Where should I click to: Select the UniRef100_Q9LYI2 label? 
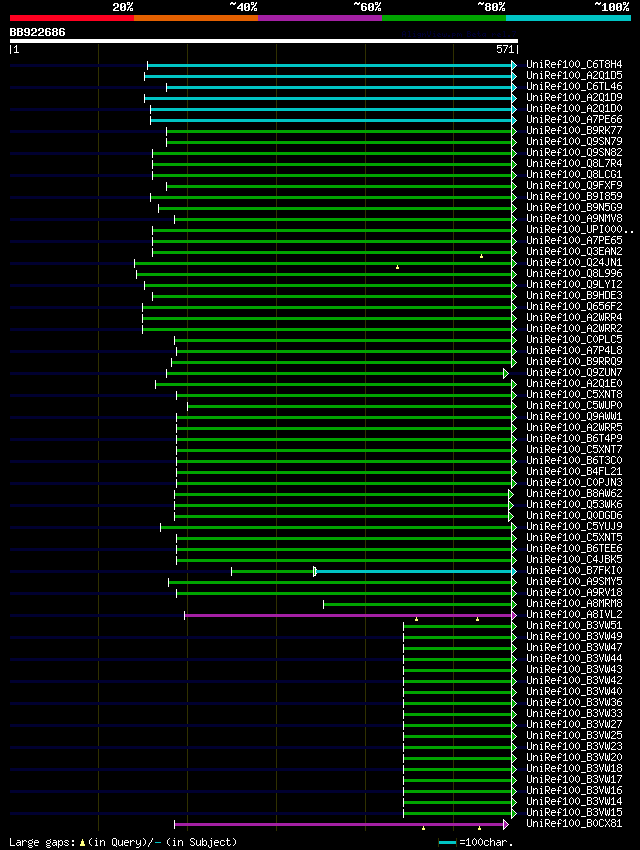tap(574, 285)
